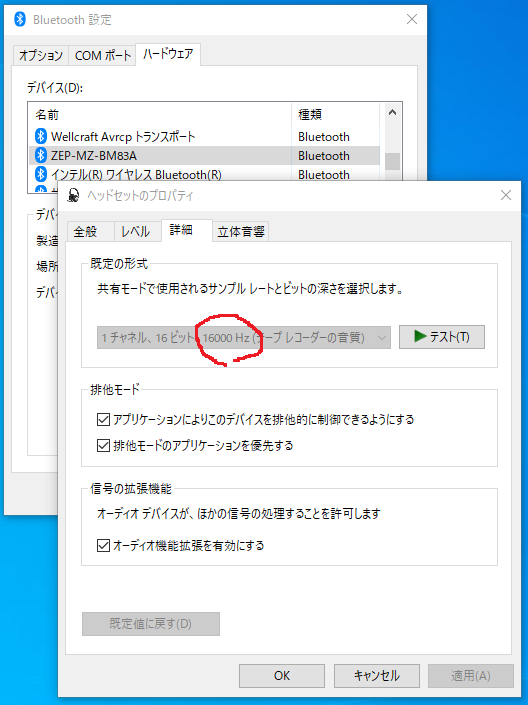Close the Bluetooth 設定 window with X
Screen dimensions: 528x705
(x=412, y=19)
